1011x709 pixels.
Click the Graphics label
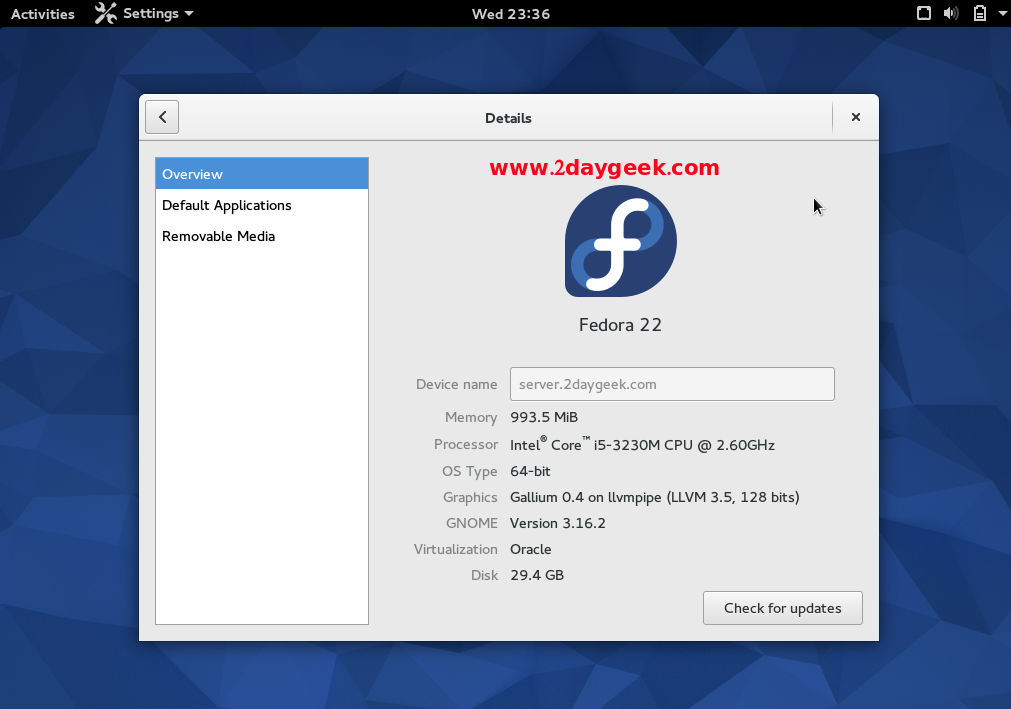coord(470,497)
